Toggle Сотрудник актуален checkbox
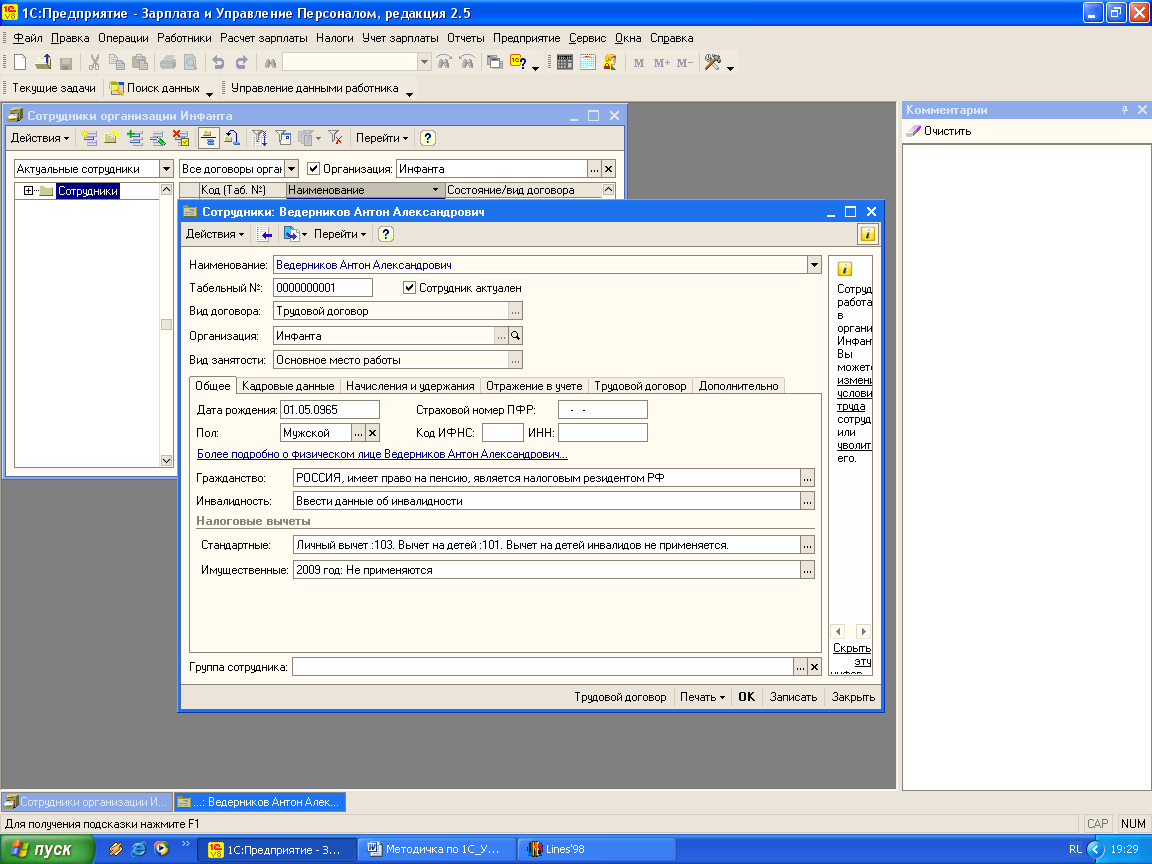The height and width of the screenshot is (864, 1152). (409, 288)
